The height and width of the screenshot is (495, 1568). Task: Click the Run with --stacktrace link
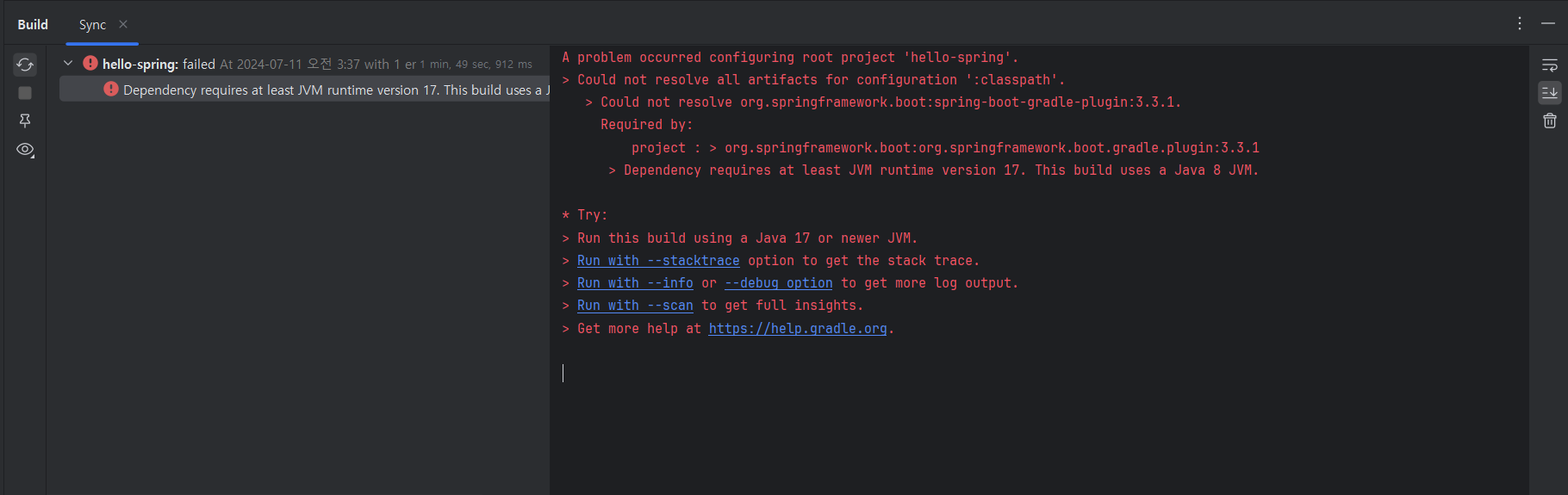658,261
